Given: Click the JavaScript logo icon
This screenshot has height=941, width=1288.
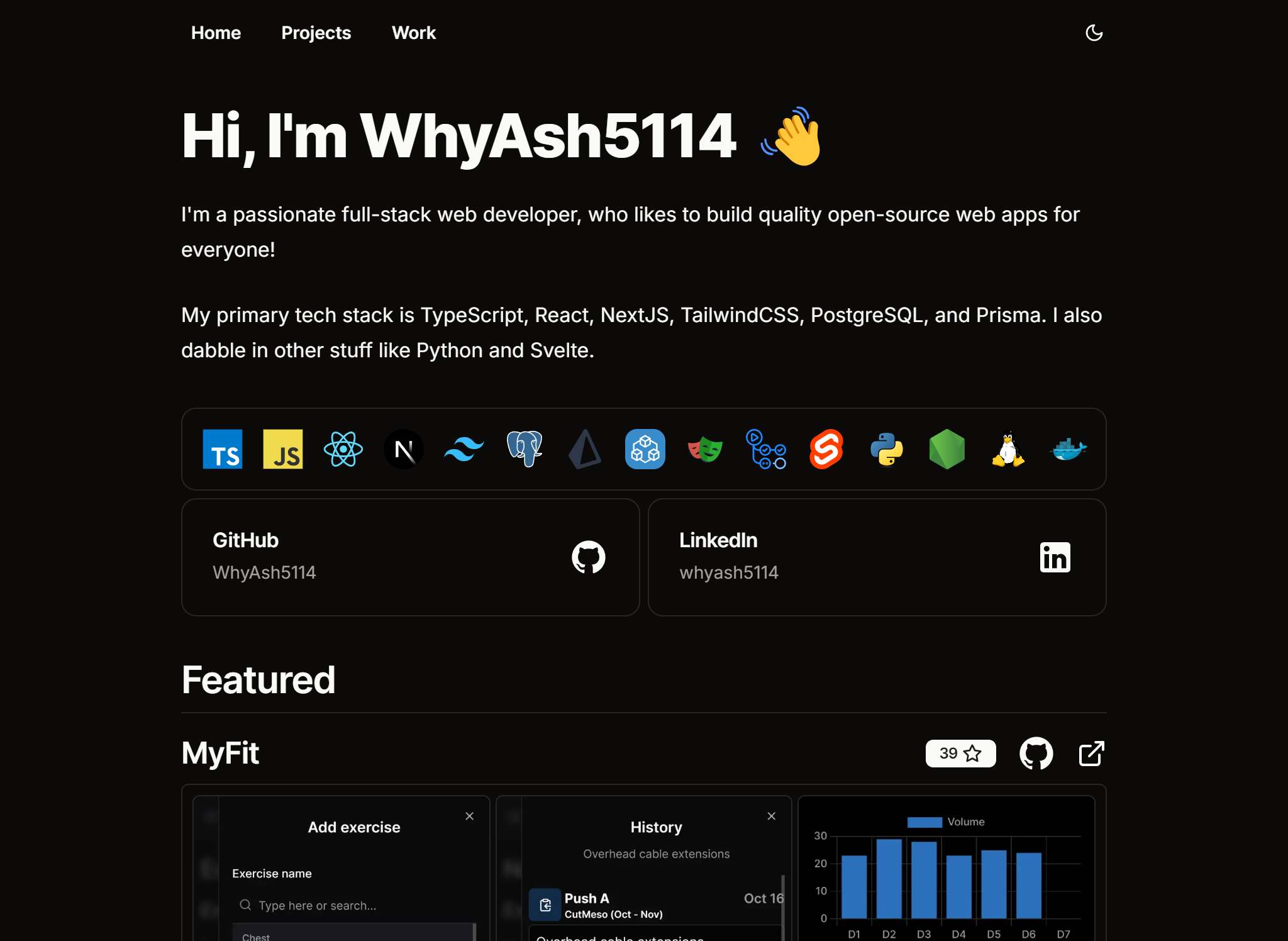Looking at the screenshot, I should tap(283, 449).
